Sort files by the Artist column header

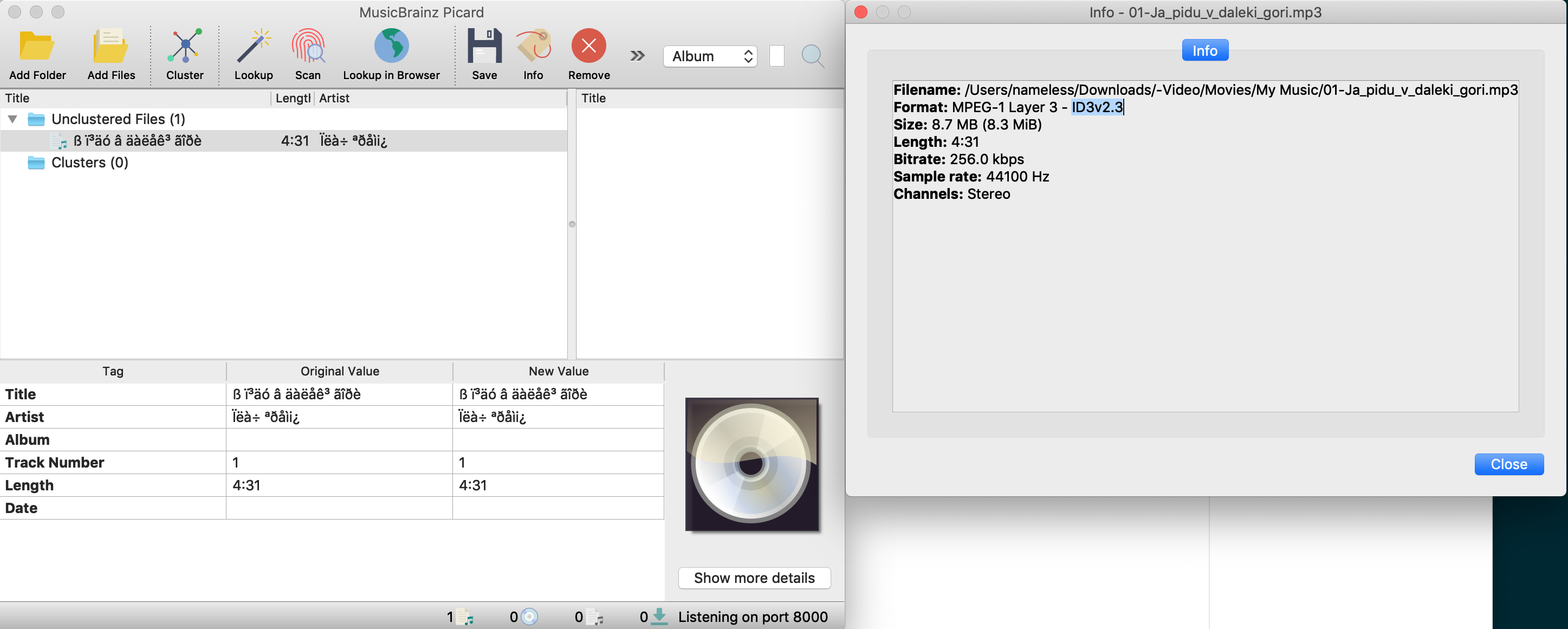coord(334,98)
